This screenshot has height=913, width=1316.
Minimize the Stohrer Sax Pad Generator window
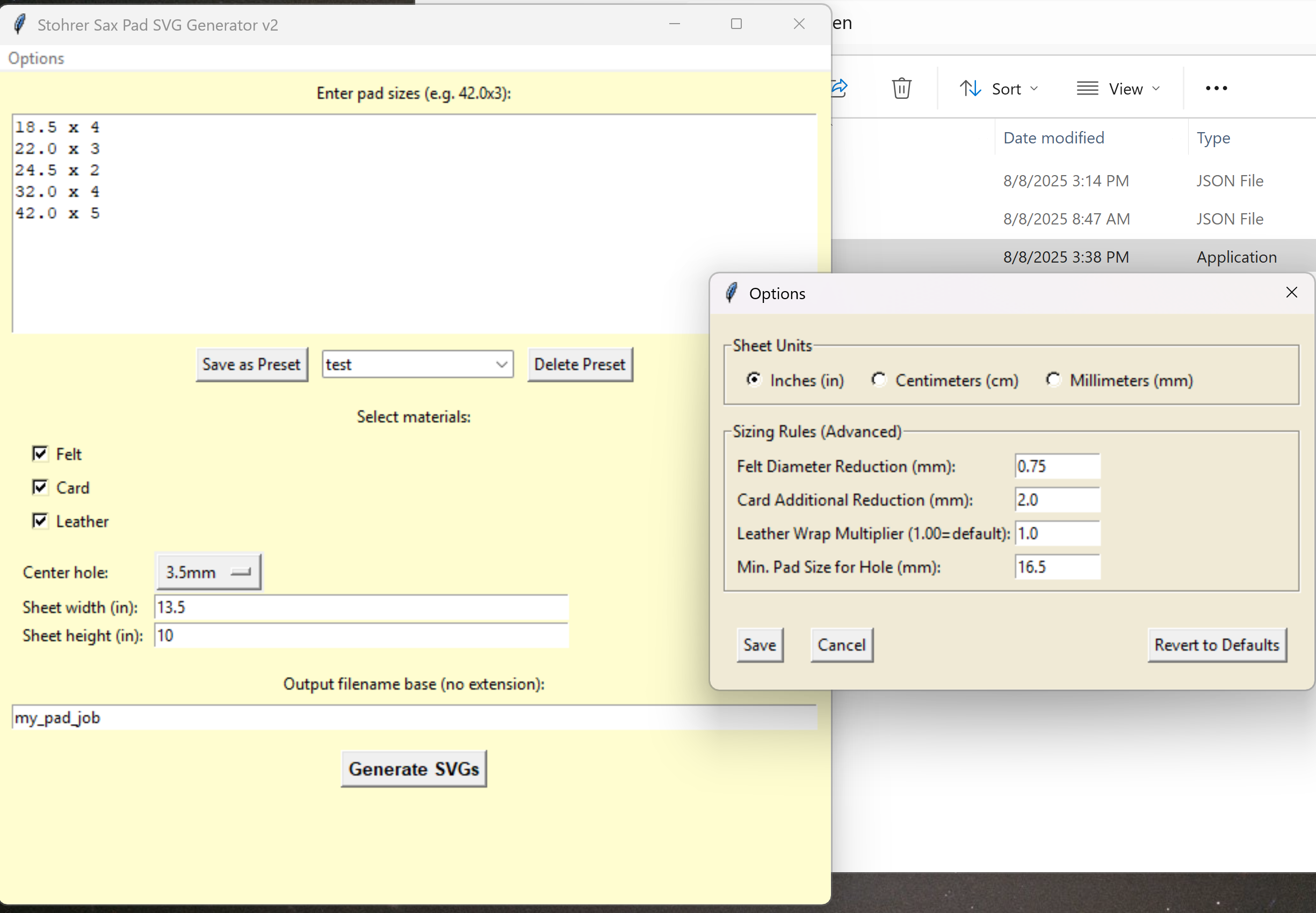[675, 24]
